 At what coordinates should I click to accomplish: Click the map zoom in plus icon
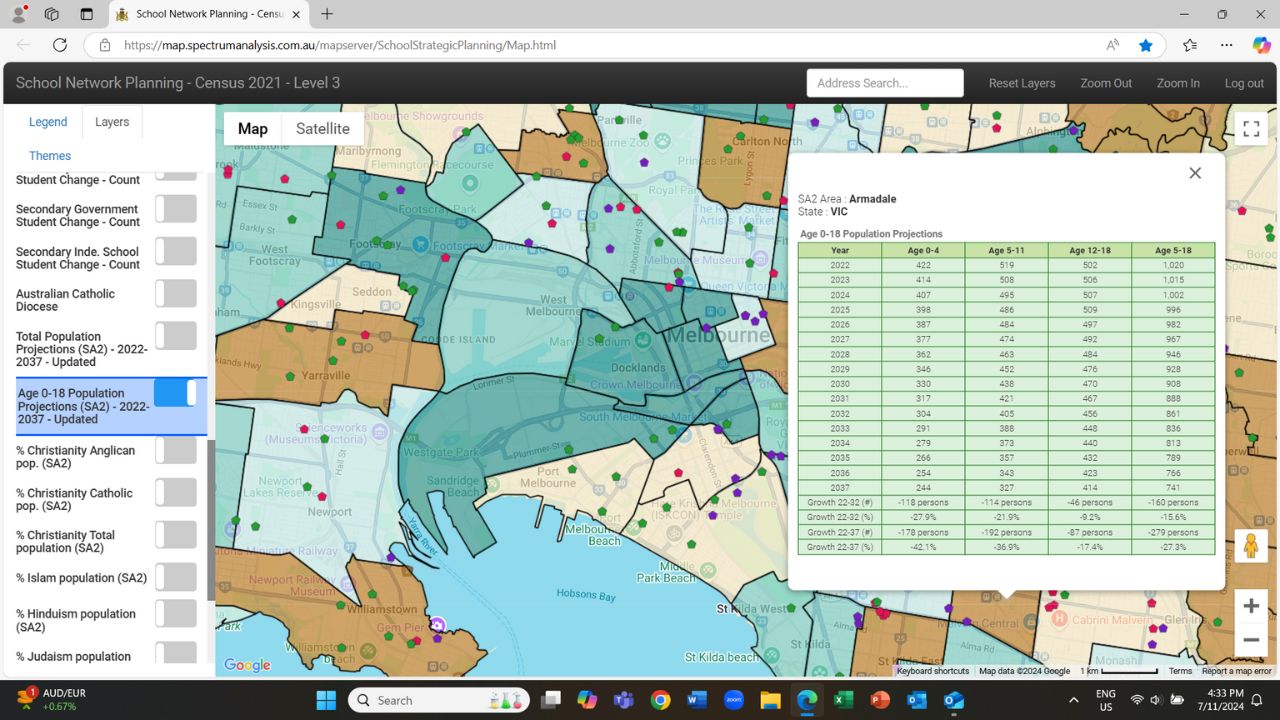pyautogui.click(x=1251, y=605)
